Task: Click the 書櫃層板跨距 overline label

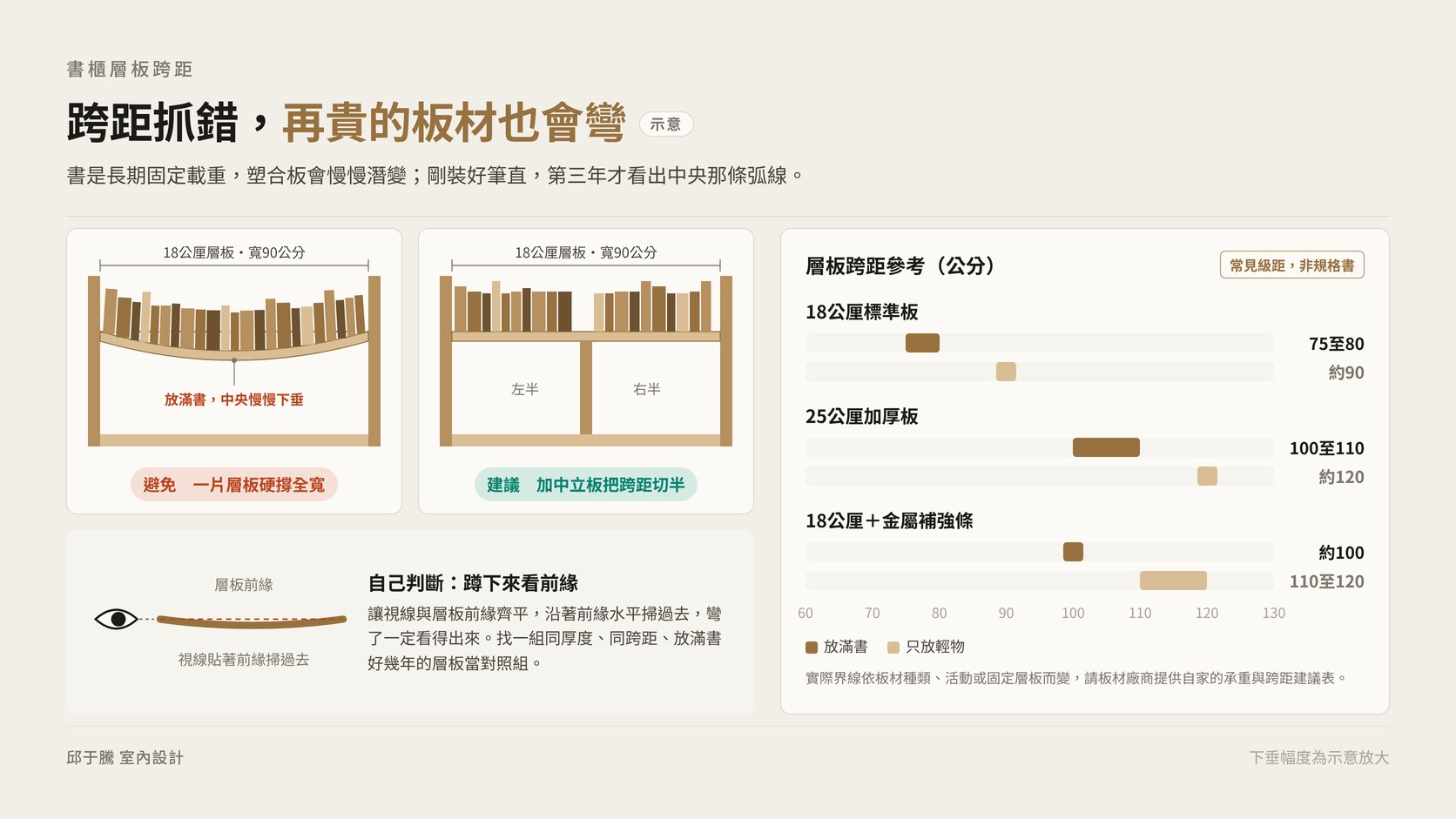Action: click(130, 69)
